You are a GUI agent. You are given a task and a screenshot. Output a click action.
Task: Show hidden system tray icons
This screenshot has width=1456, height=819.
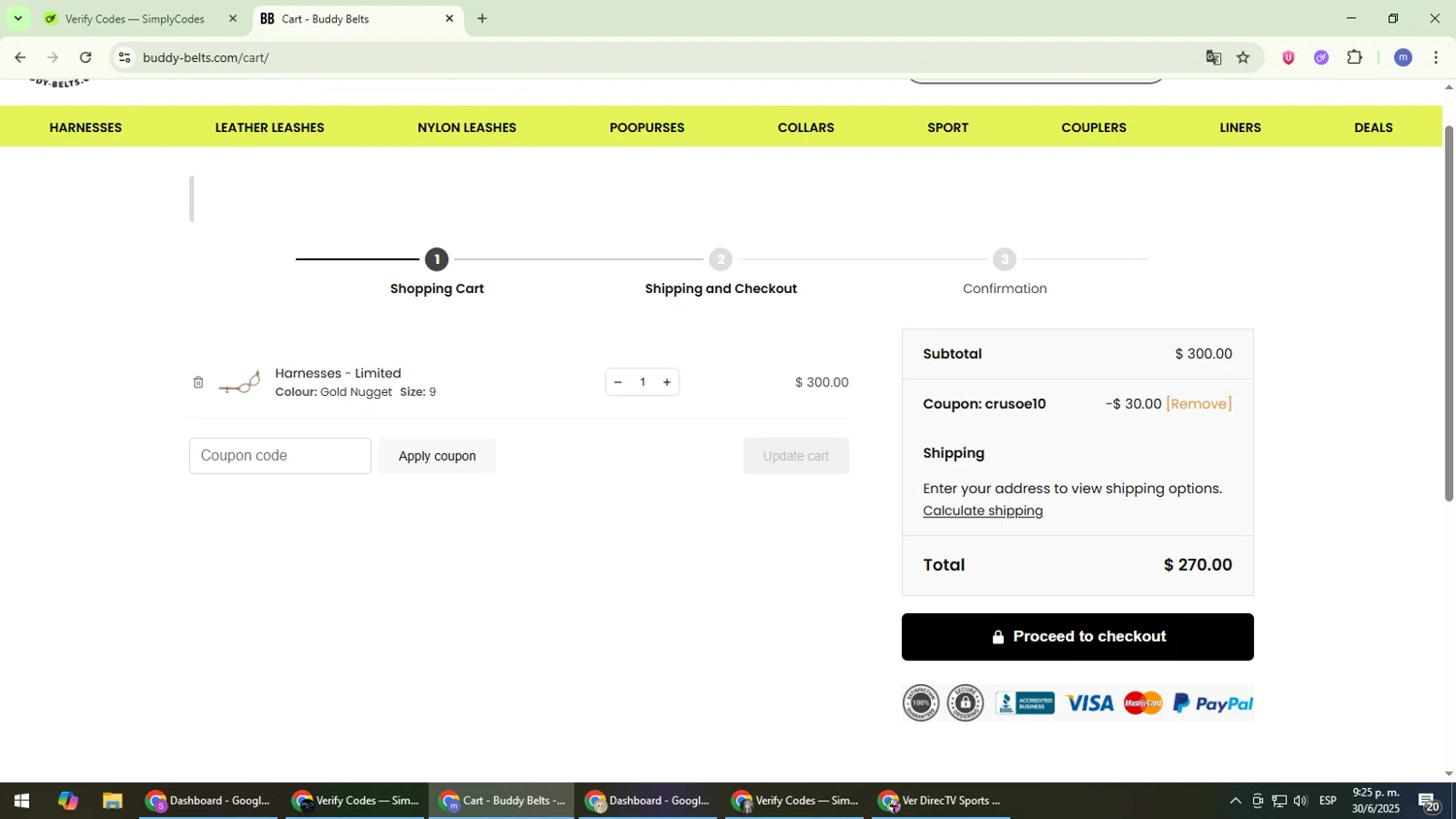(1235, 802)
